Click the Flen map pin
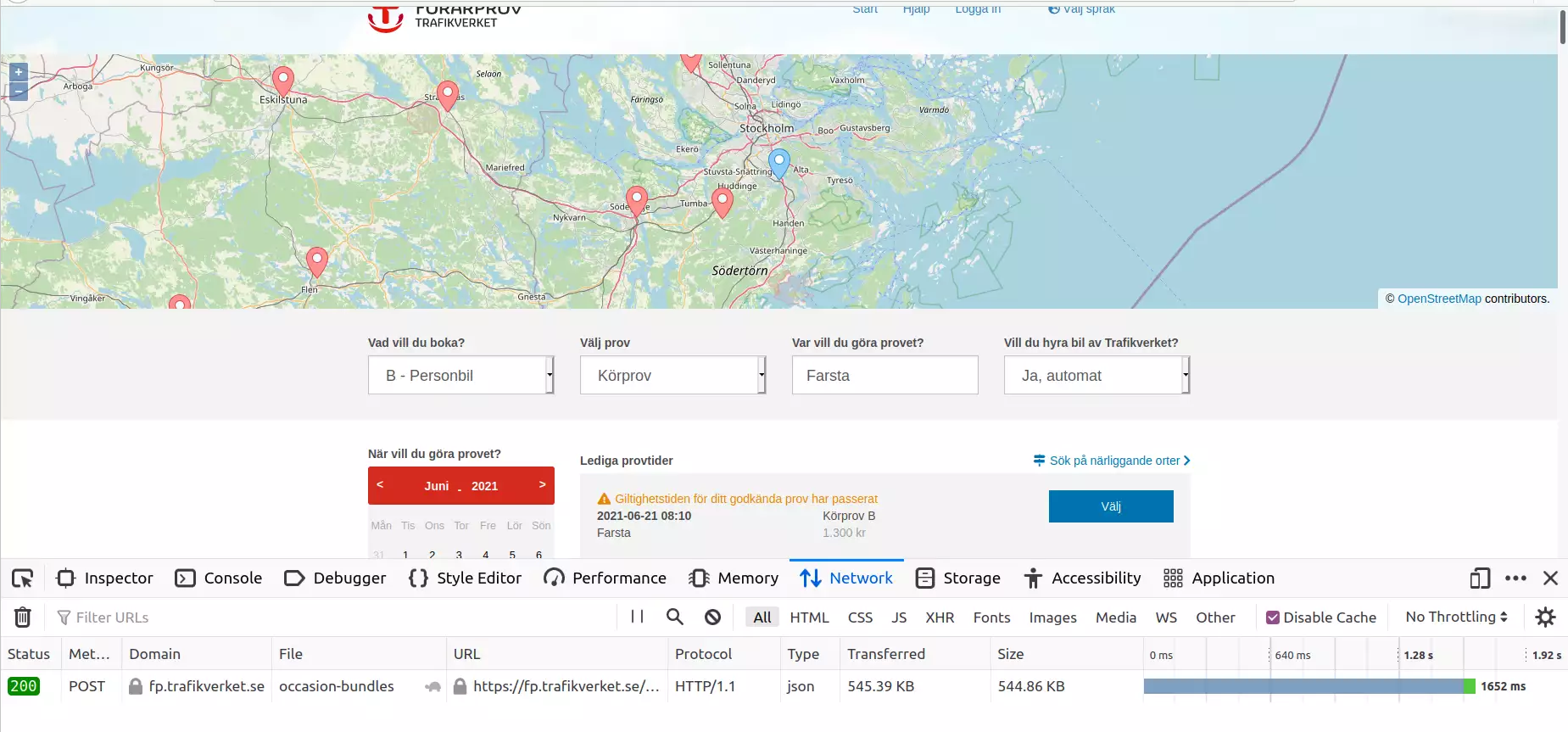The width and height of the screenshot is (1568, 732). [x=317, y=262]
